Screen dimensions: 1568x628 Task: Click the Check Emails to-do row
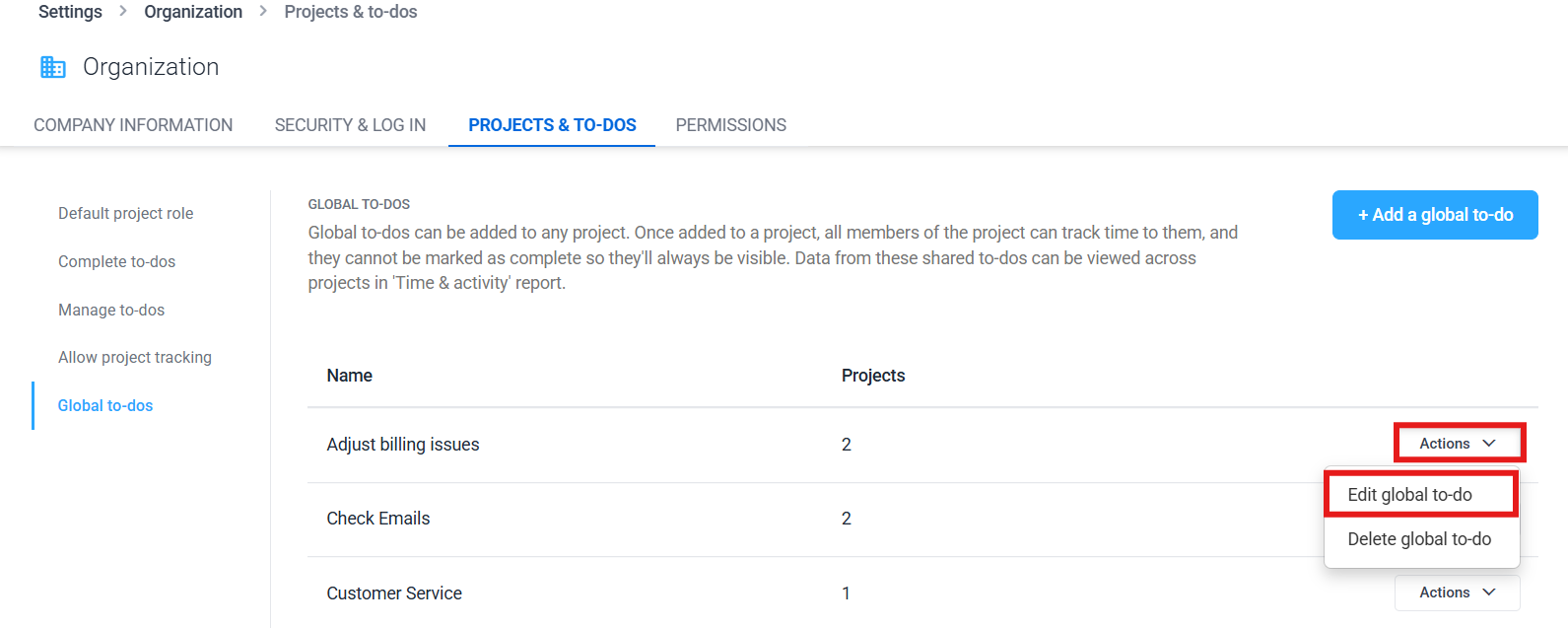[922, 519]
